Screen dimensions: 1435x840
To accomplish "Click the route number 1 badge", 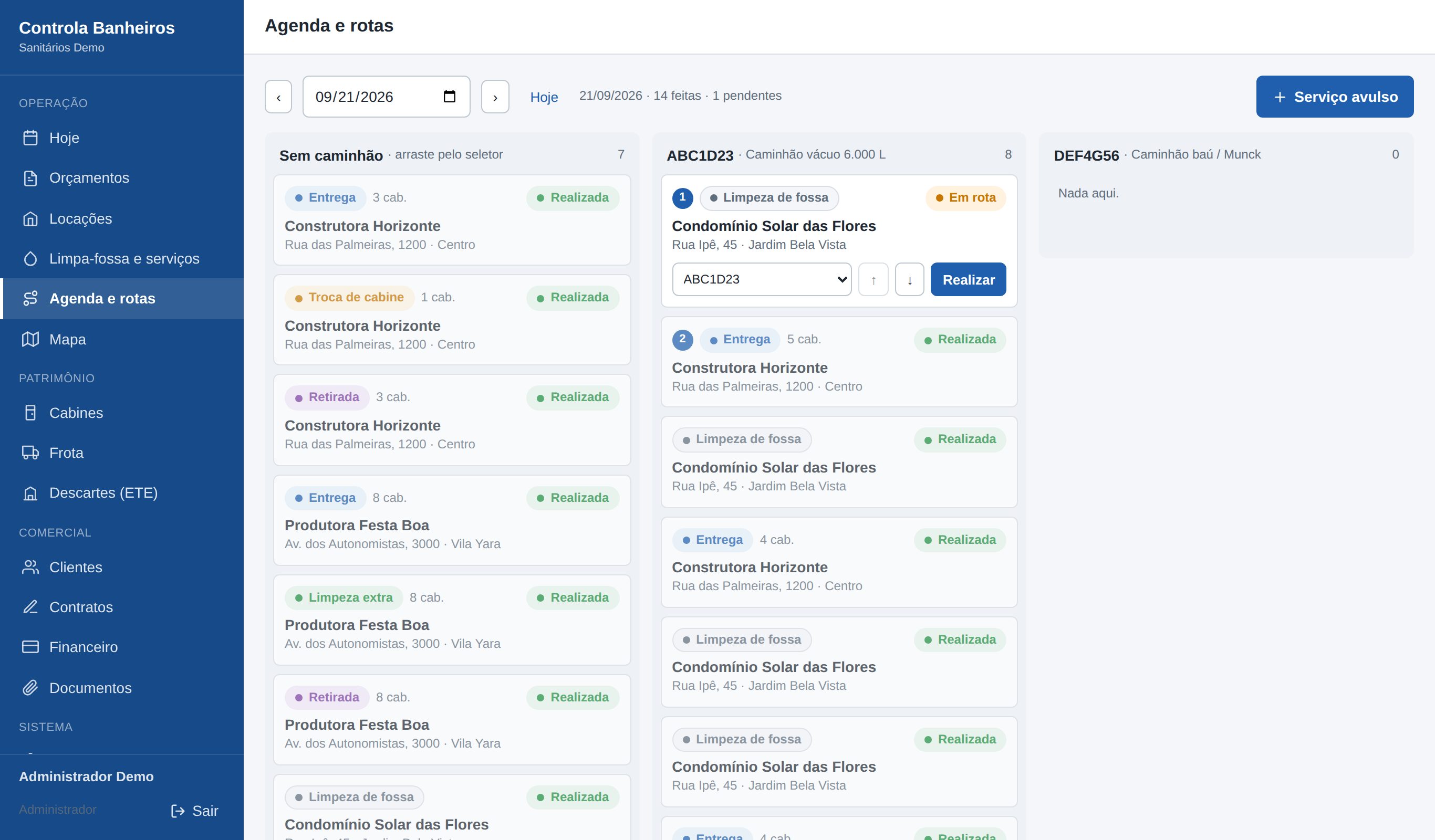I will click(682, 197).
